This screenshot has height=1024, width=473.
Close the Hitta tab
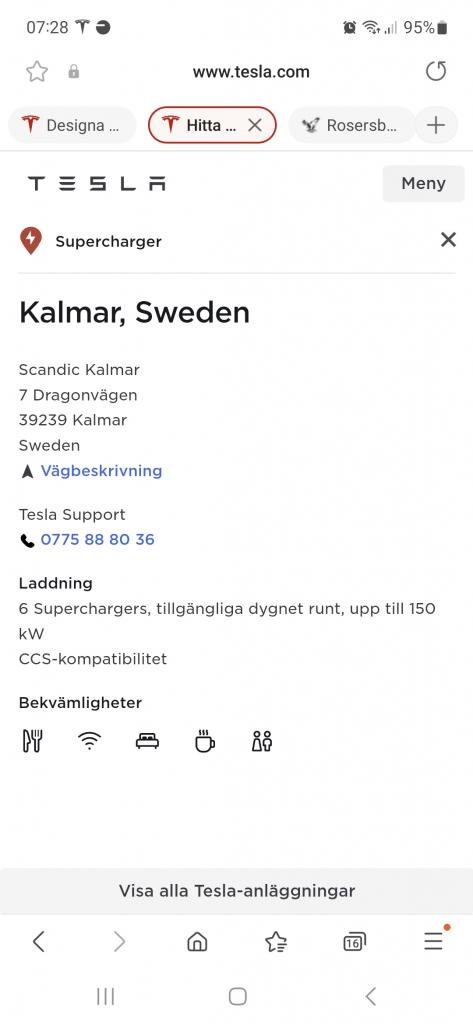click(255, 125)
